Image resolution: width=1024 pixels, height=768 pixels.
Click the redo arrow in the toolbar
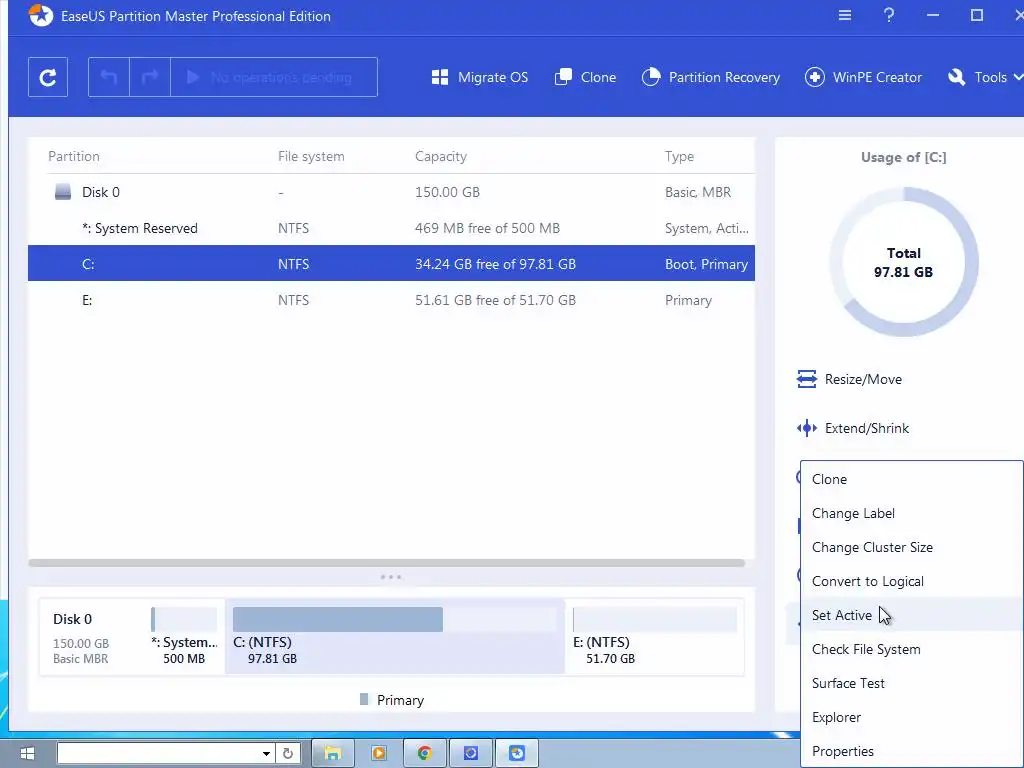point(150,77)
